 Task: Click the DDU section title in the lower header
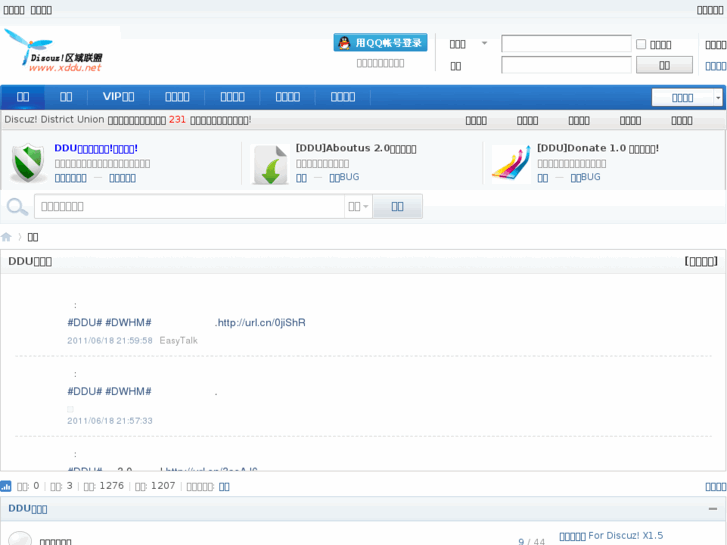click(28, 508)
